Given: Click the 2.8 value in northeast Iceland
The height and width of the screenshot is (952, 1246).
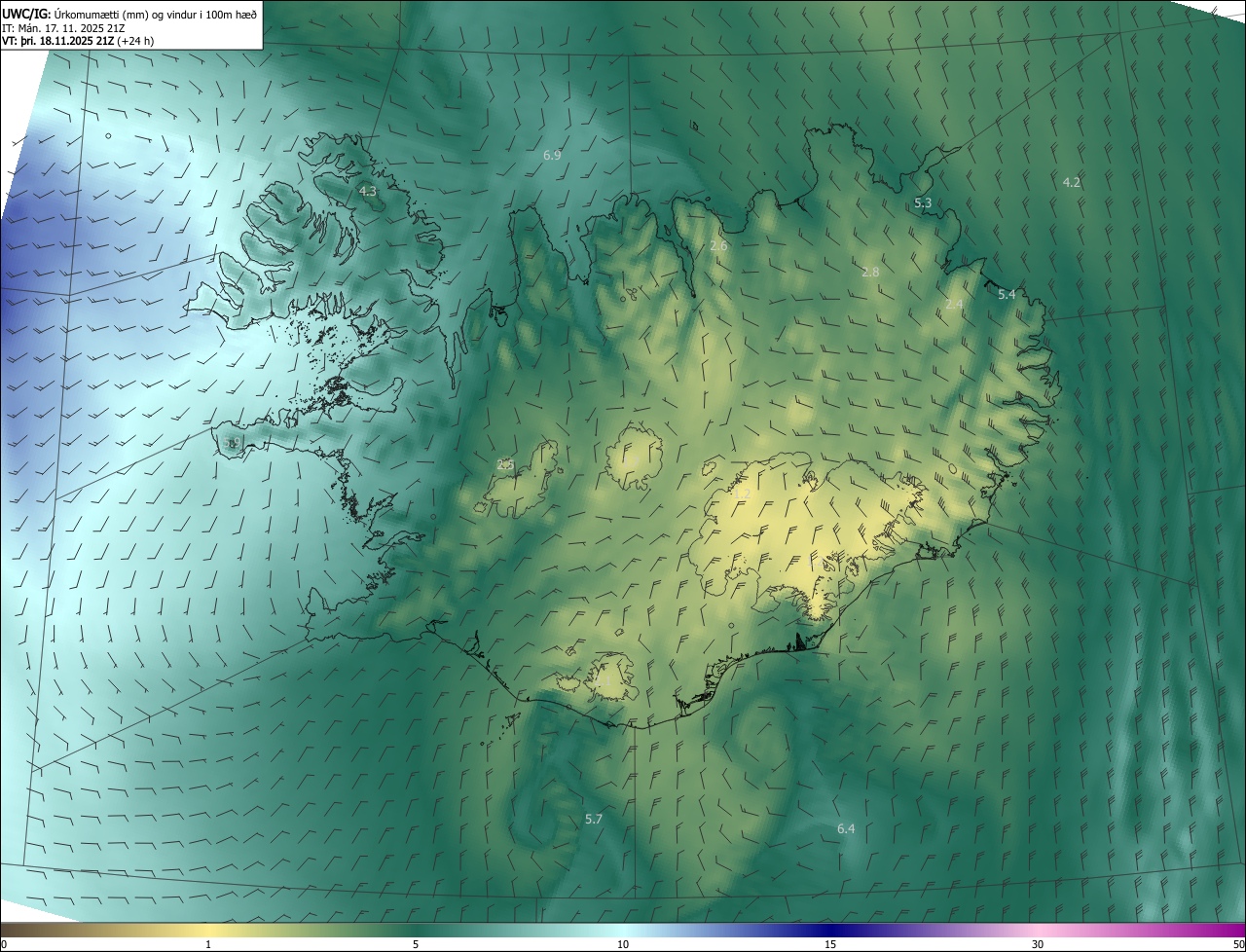Looking at the screenshot, I should click(870, 272).
